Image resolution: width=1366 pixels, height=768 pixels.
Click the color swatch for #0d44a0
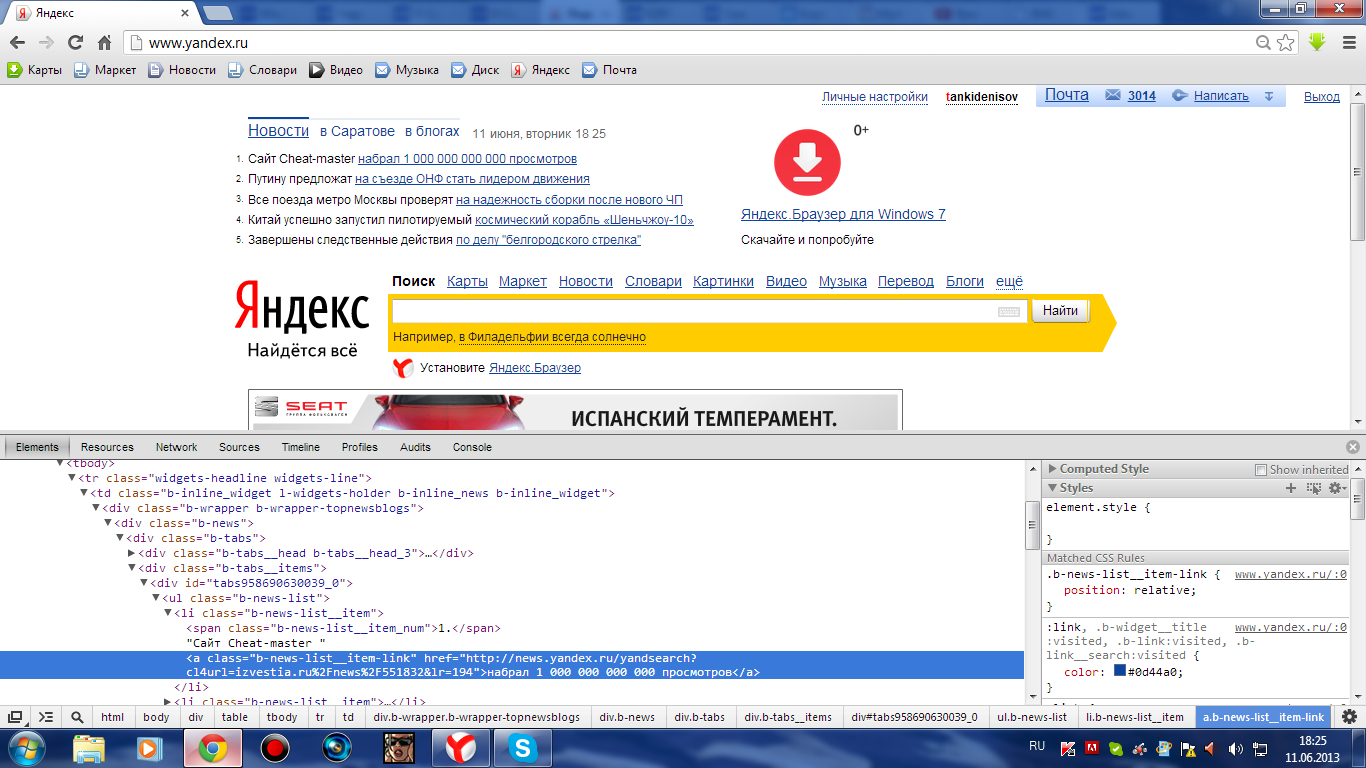coord(1120,672)
